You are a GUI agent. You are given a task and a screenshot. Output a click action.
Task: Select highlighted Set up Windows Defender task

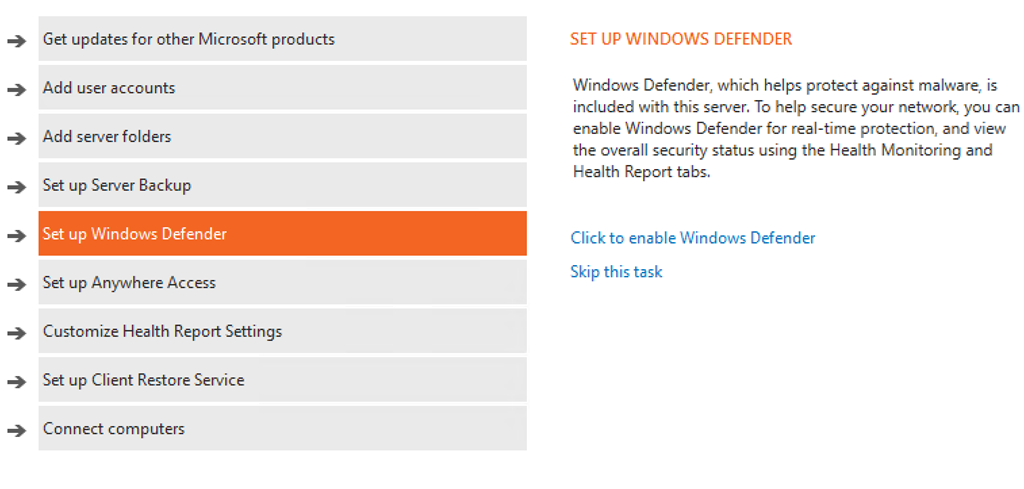(282, 234)
